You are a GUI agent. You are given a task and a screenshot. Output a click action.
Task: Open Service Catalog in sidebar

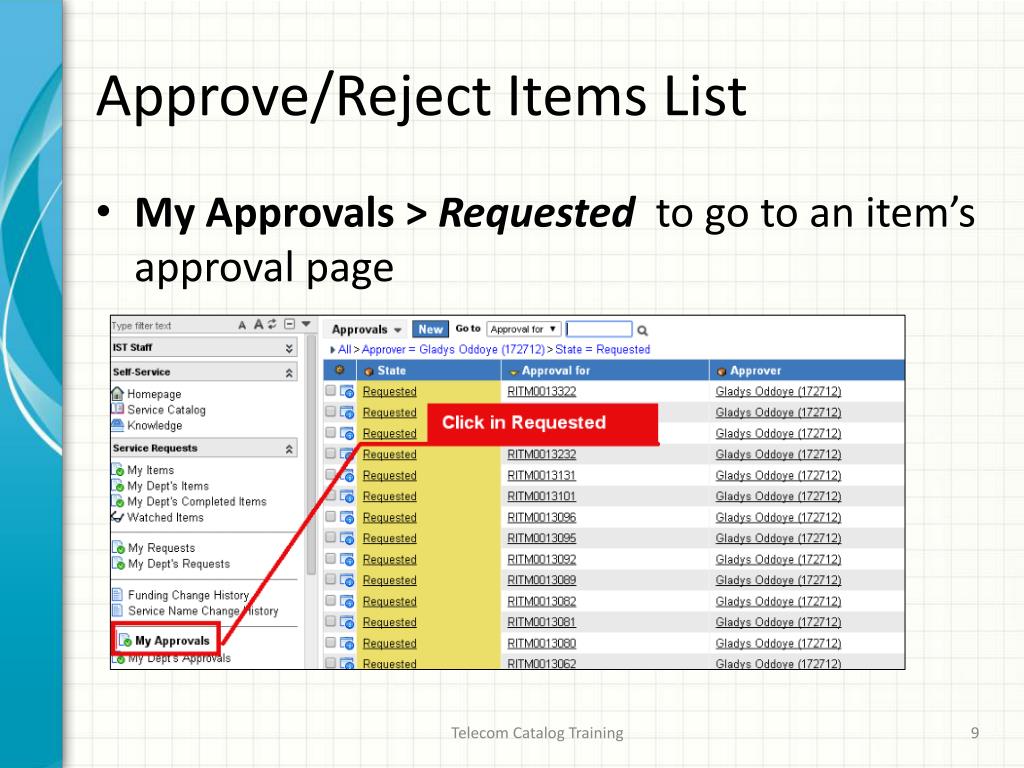[167, 410]
